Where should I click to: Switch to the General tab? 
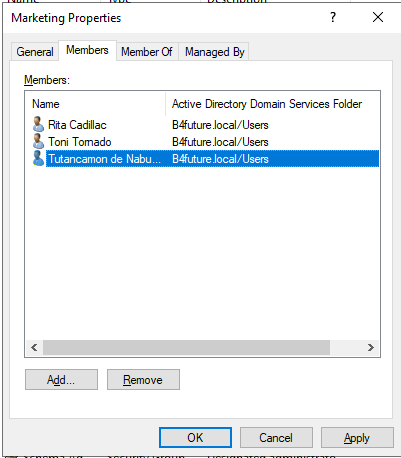pos(35,52)
